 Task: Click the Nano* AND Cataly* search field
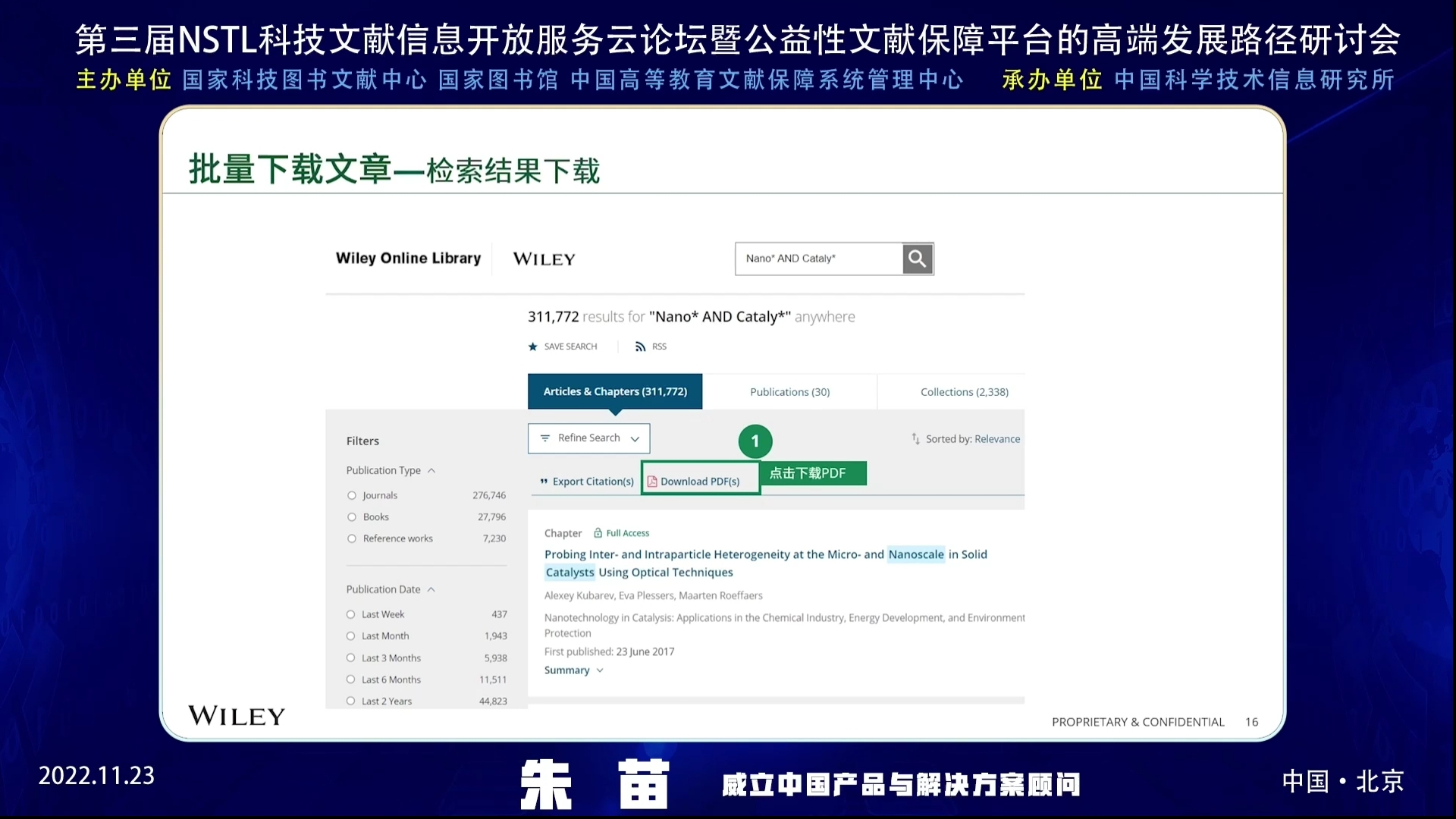coord(819,259)
